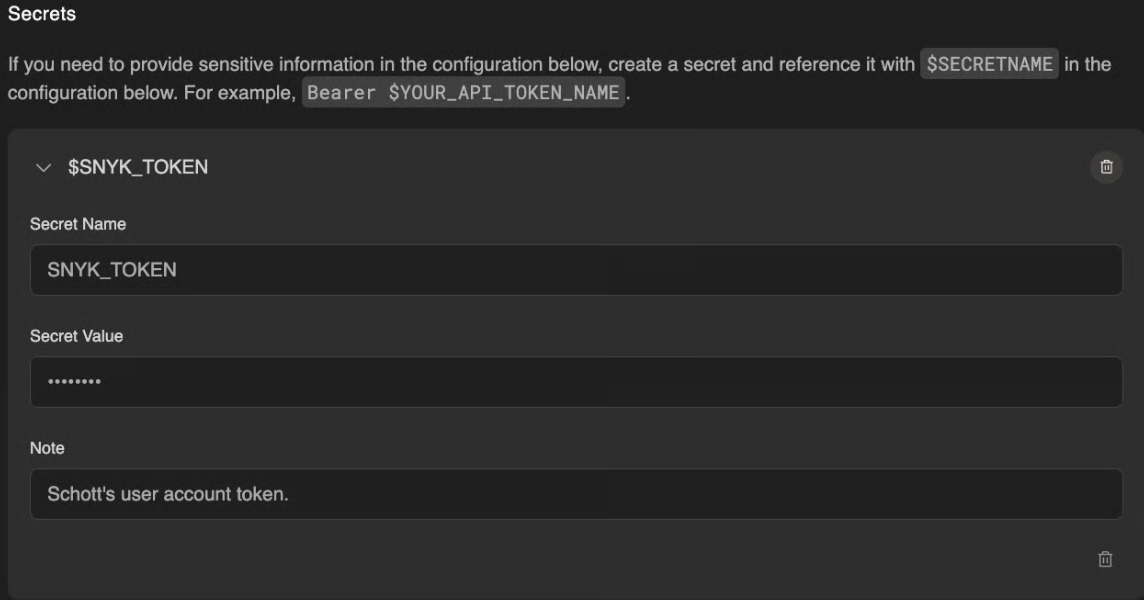
Task: Focus the Secret Name input field
Action: pos(575,270)
